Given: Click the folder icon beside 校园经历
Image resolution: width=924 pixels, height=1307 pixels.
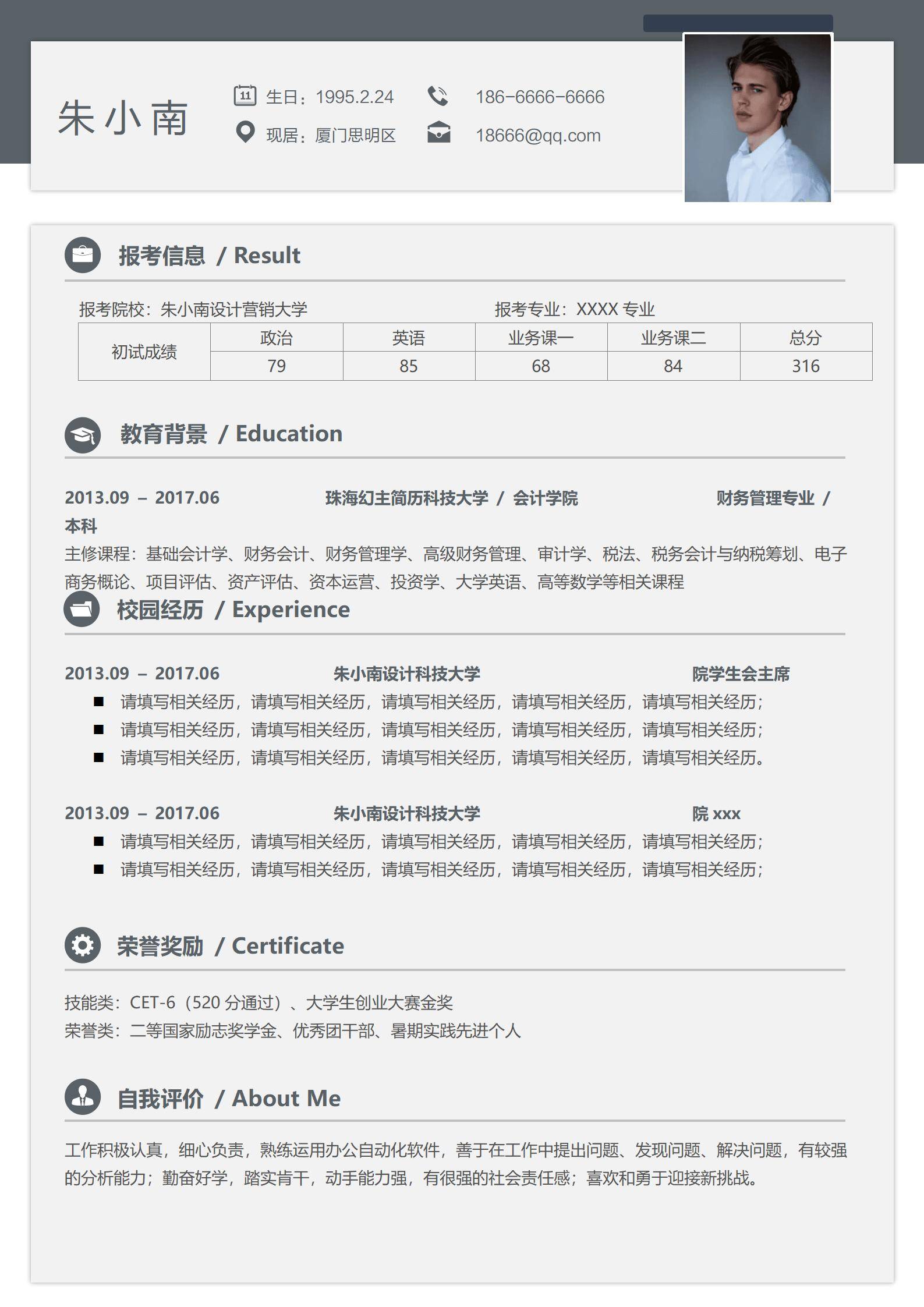Looking at the screenshot, I should (x=82, y=610).
